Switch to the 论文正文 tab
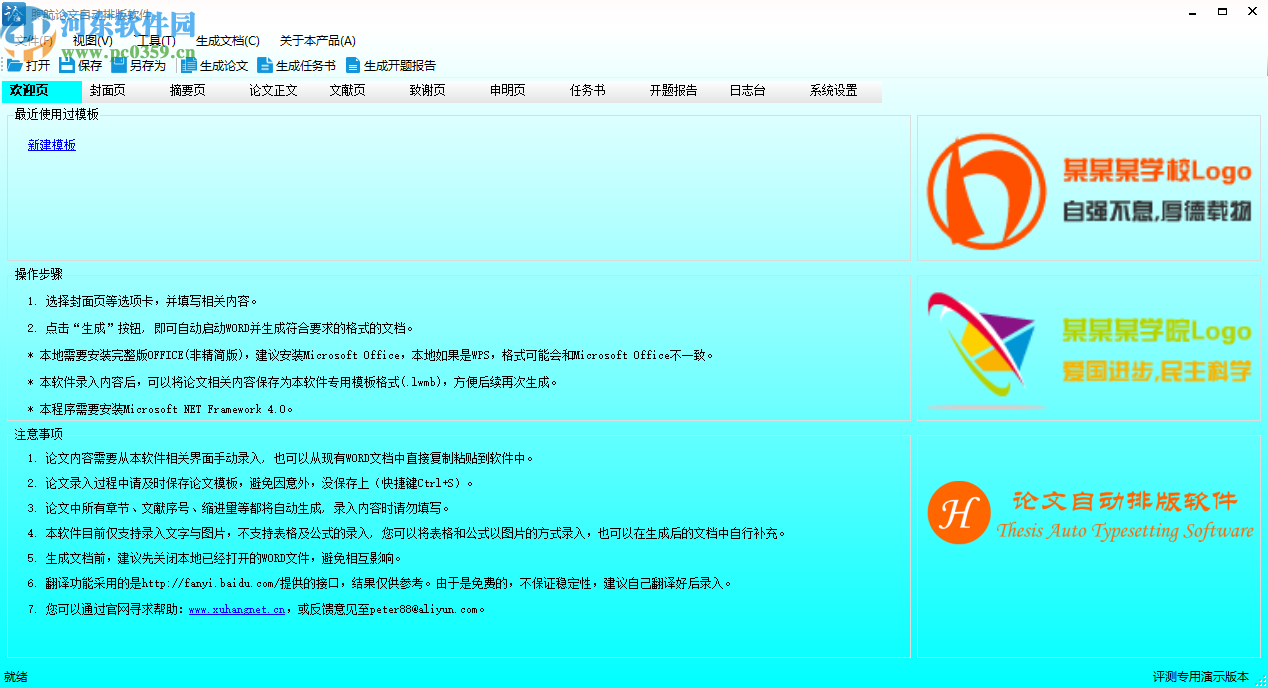 click(x=282, y=90)
